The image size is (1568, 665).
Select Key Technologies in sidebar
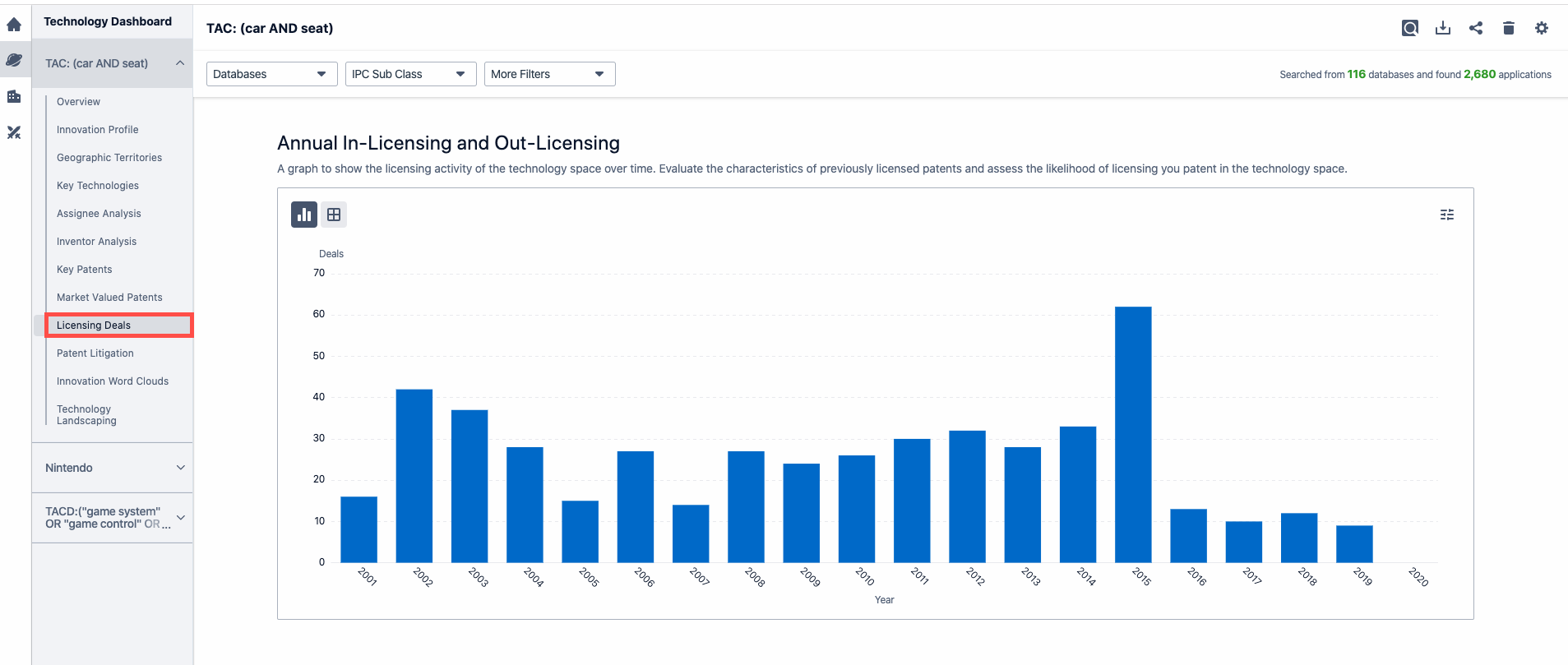(98, 186)
